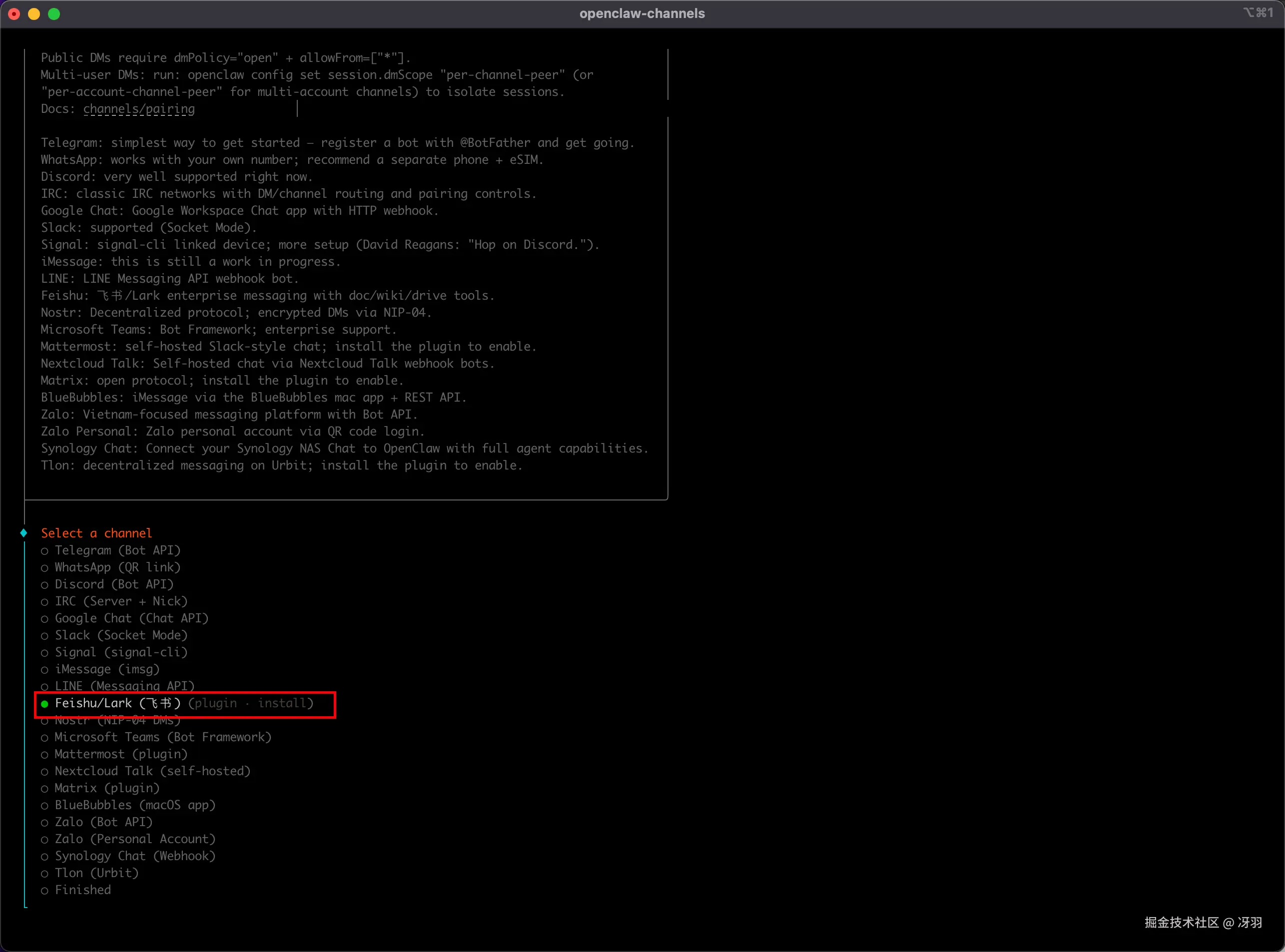Select the Telegram (Bot API) radio option
The image size is (1285, 952).
(117, 550)
